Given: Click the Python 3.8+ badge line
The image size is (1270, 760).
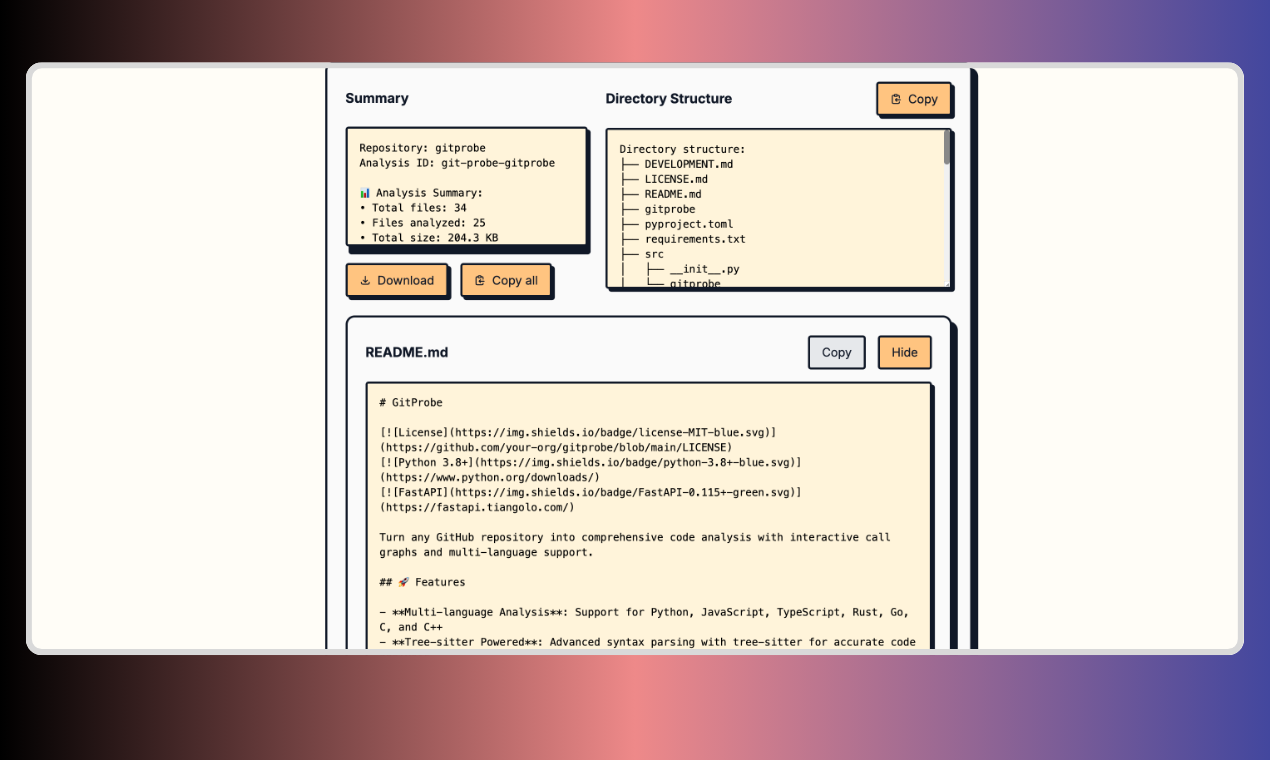Looking at the screenshot, I should click(590, 463).
